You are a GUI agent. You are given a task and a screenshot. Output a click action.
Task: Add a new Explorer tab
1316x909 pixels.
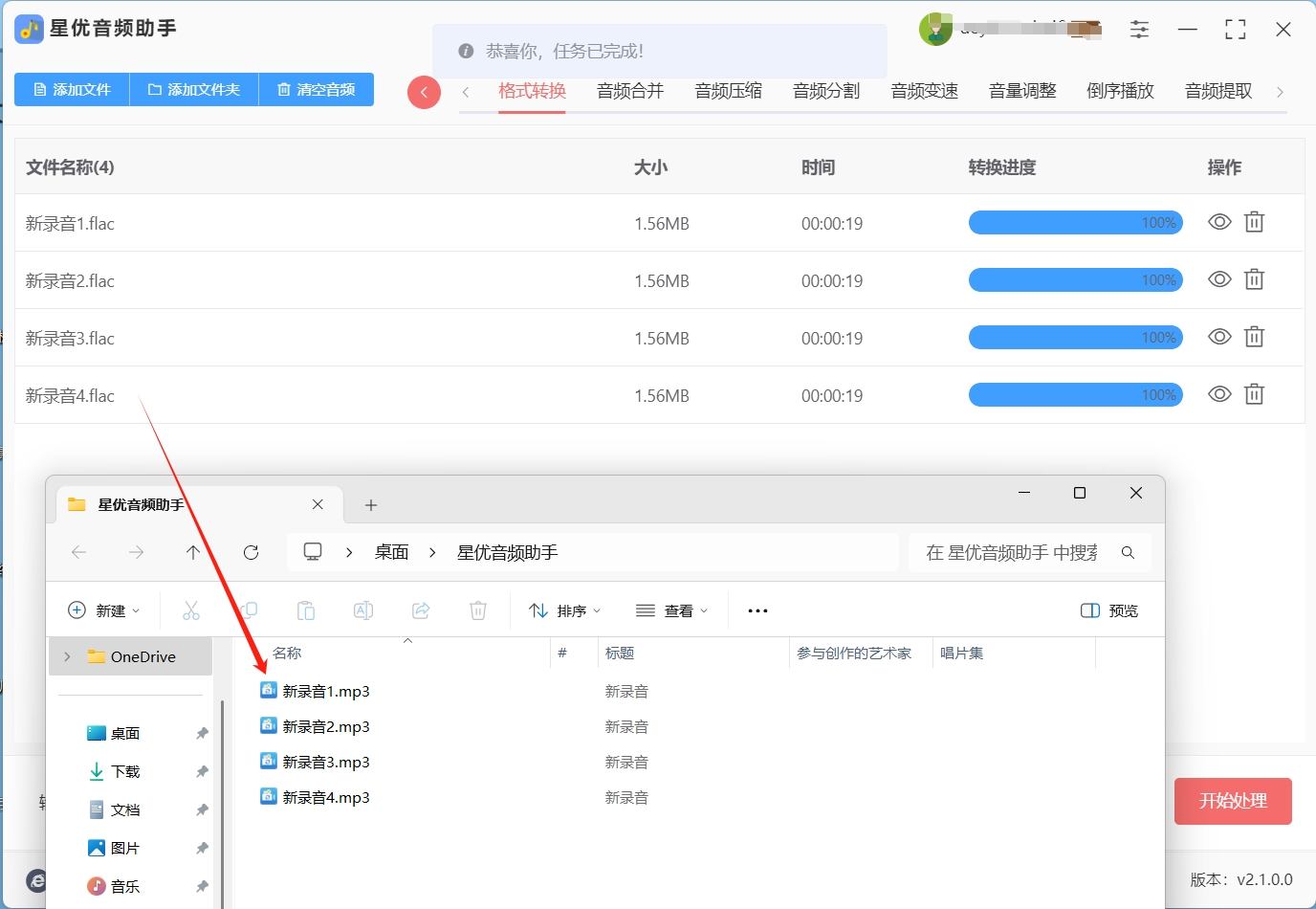(371, 504)
